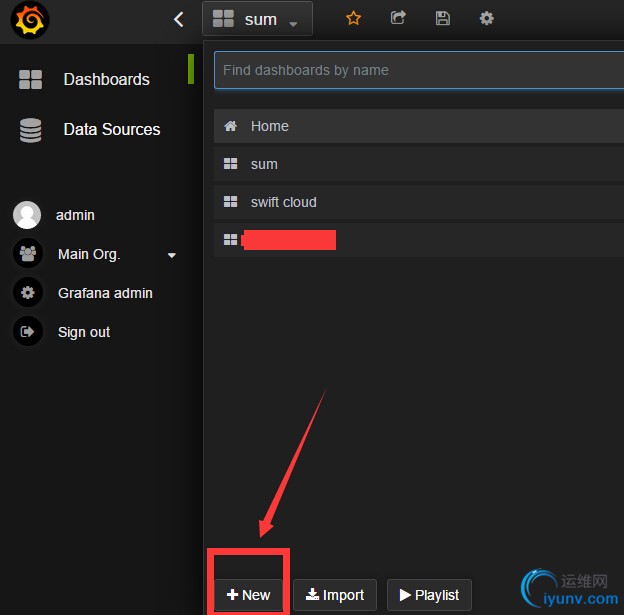Open the Dashboards menu item
Screen dimensions: 624x615
pos(106,79)
